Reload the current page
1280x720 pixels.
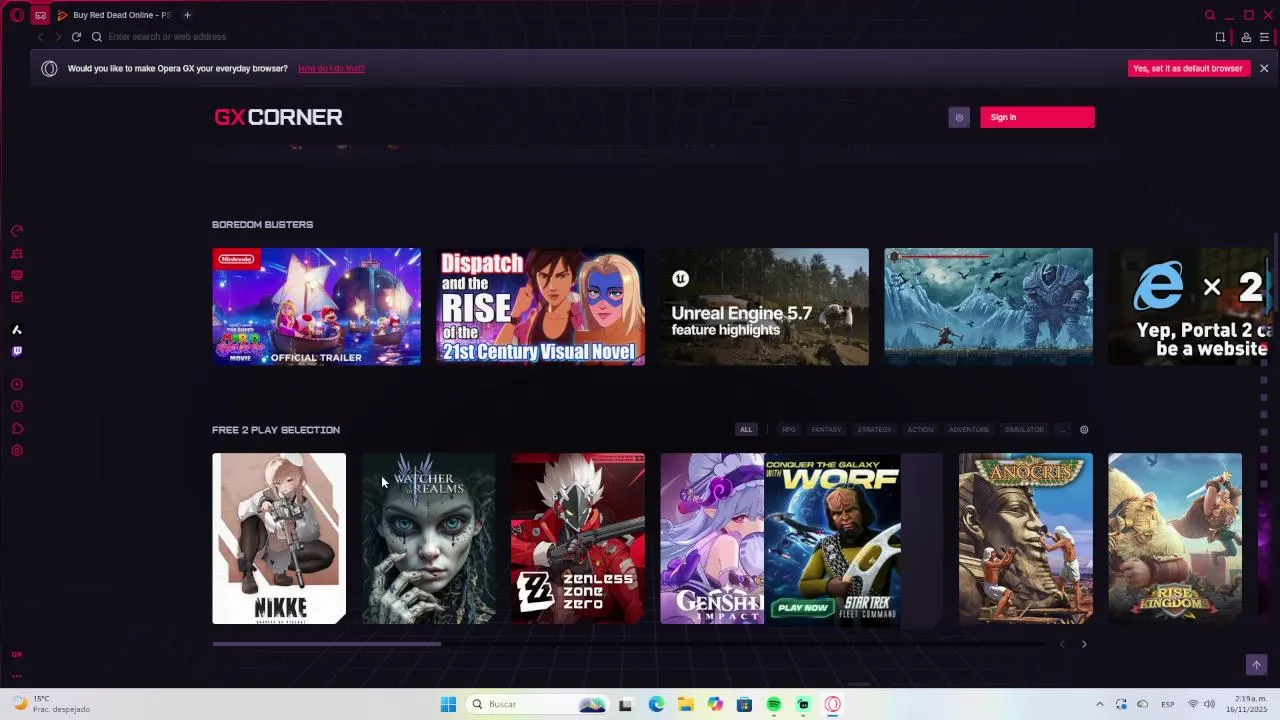[76, 37]
